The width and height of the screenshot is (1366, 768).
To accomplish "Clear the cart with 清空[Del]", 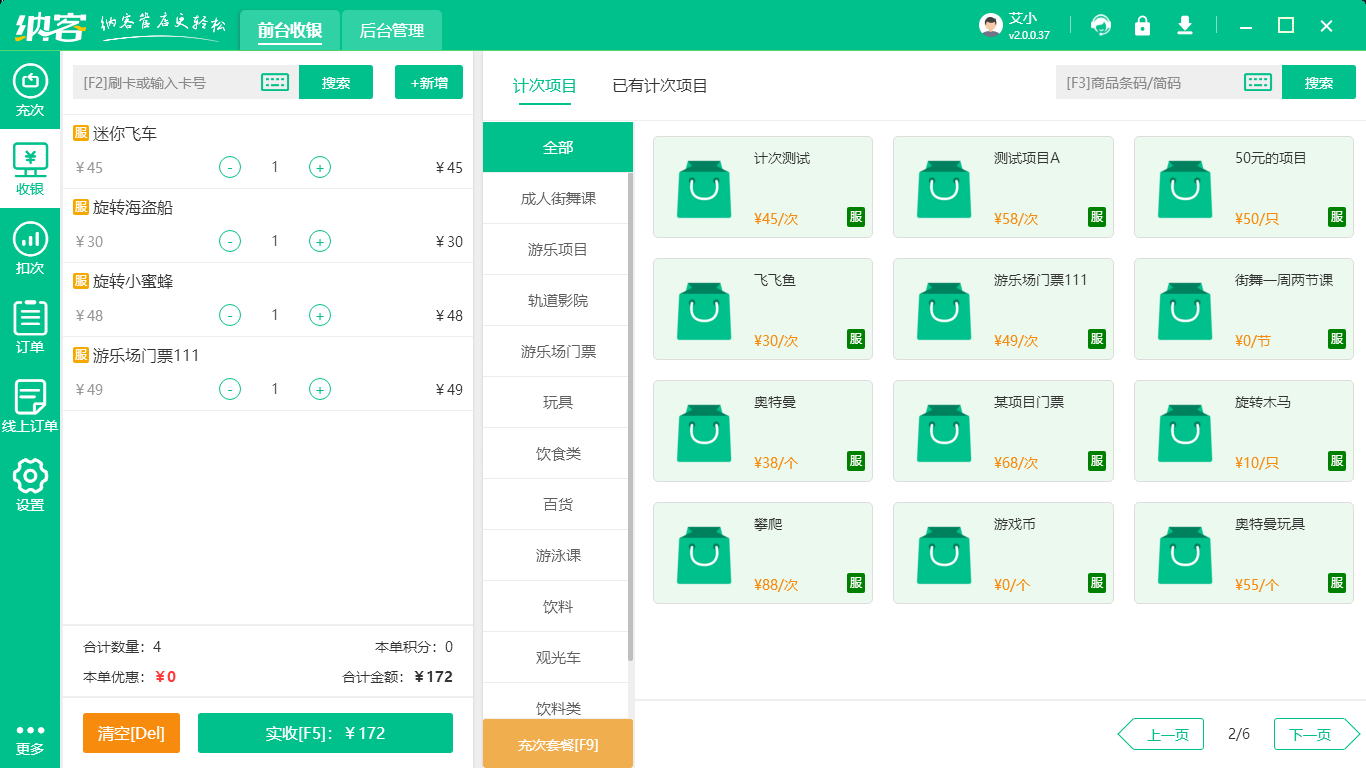I will (131, 733).
